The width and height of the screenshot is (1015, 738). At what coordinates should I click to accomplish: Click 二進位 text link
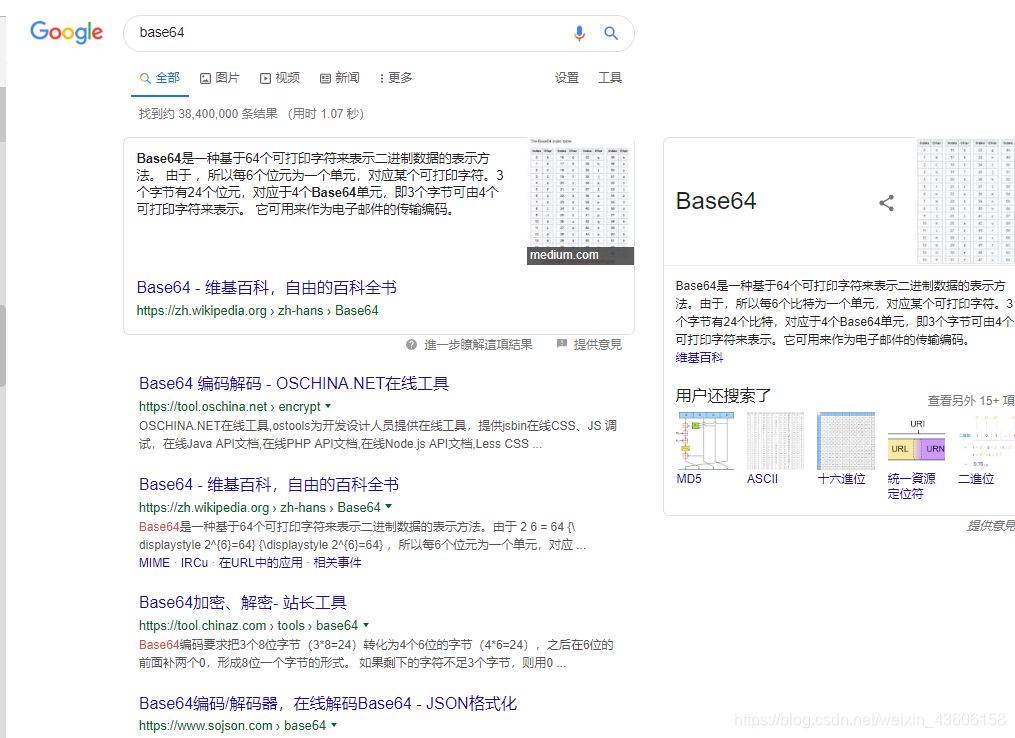976,478
